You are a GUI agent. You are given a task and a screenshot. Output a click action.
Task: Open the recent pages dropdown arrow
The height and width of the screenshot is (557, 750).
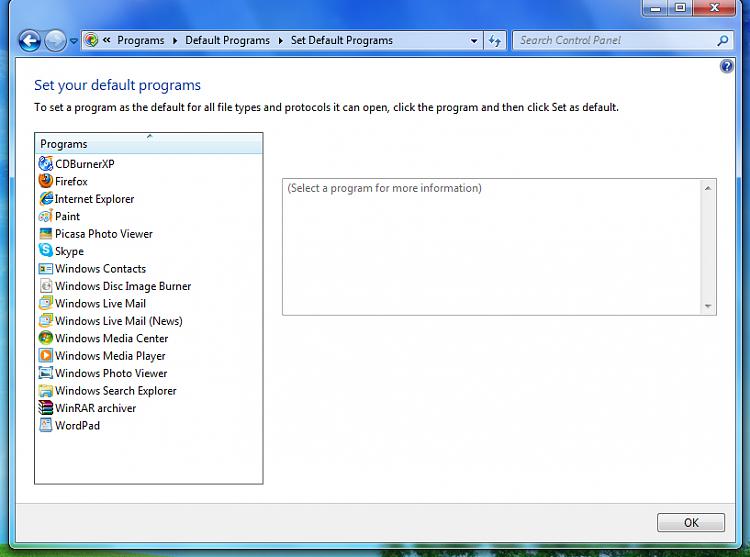tap(73, 41)
